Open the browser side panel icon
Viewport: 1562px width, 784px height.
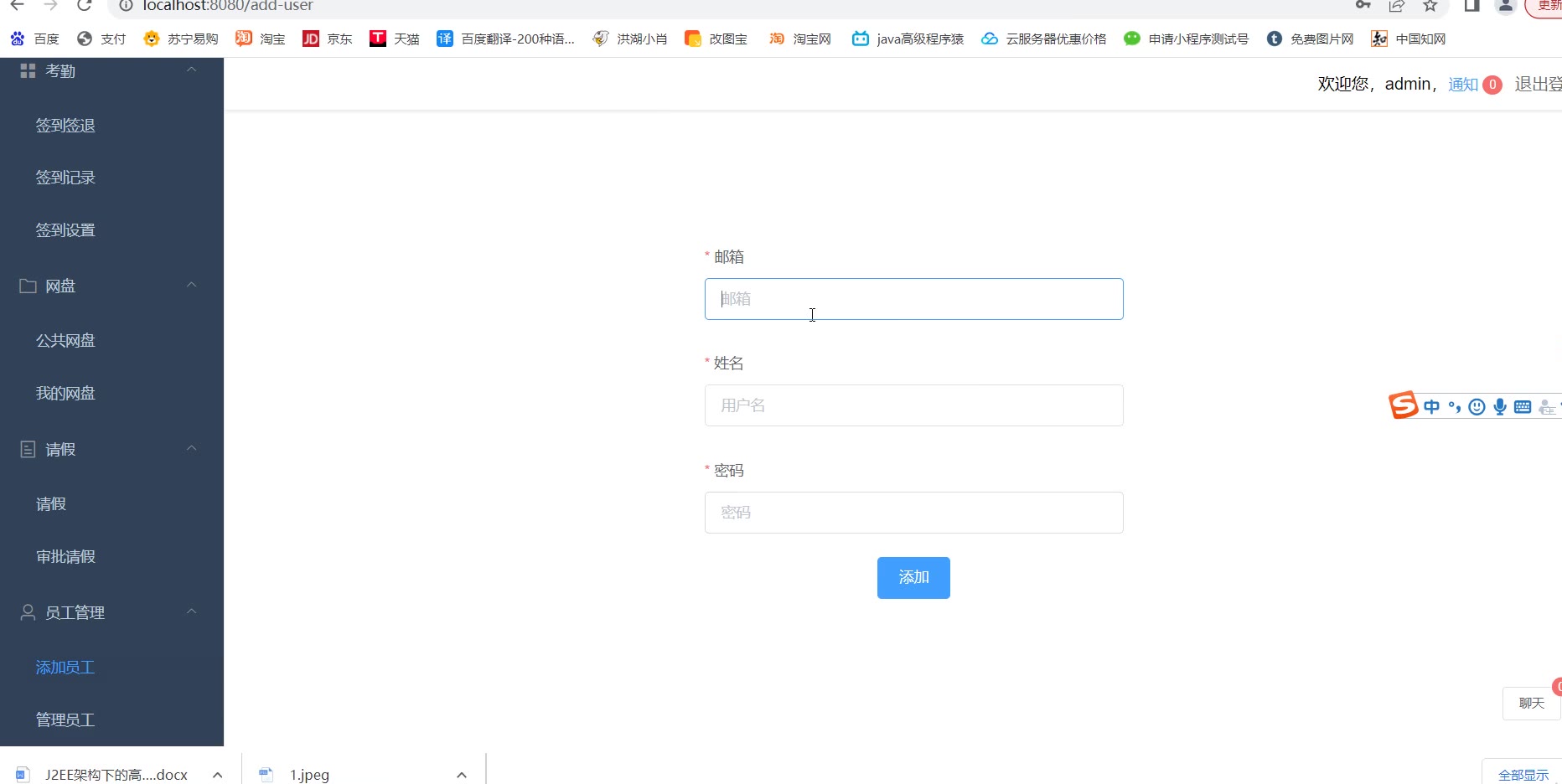(1471, 5)
